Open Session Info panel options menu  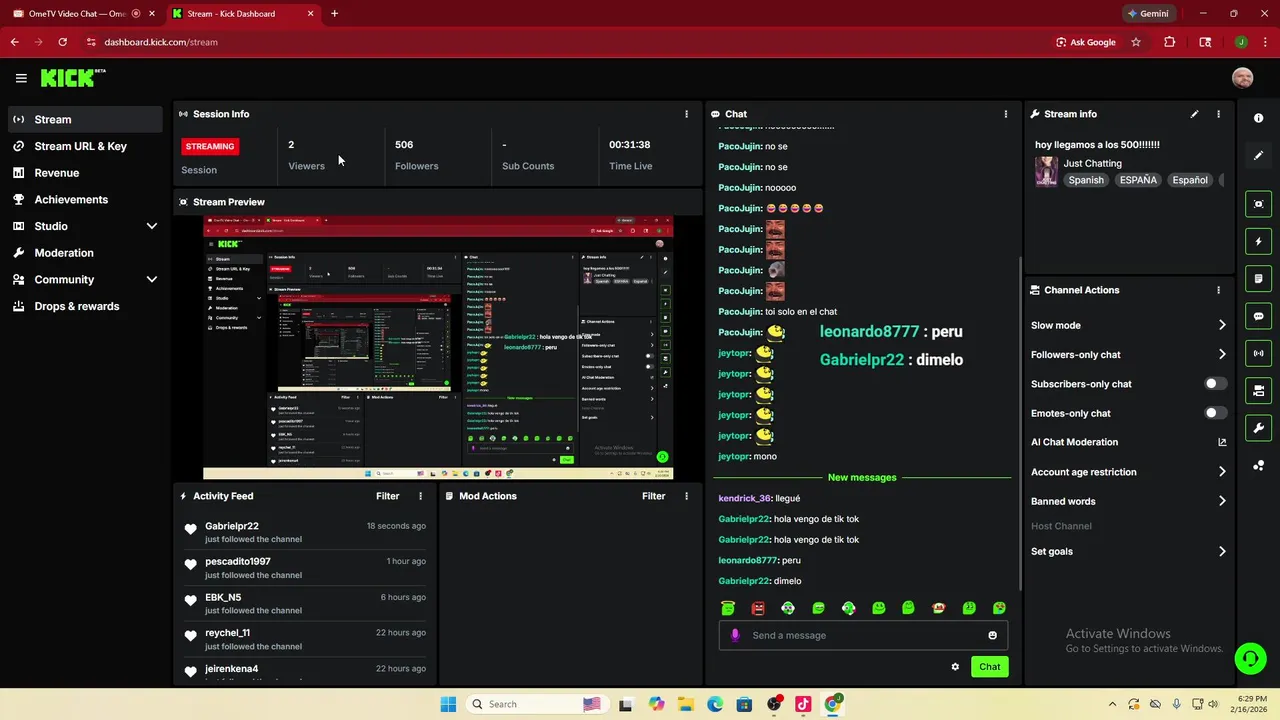[x=686, y=114]
